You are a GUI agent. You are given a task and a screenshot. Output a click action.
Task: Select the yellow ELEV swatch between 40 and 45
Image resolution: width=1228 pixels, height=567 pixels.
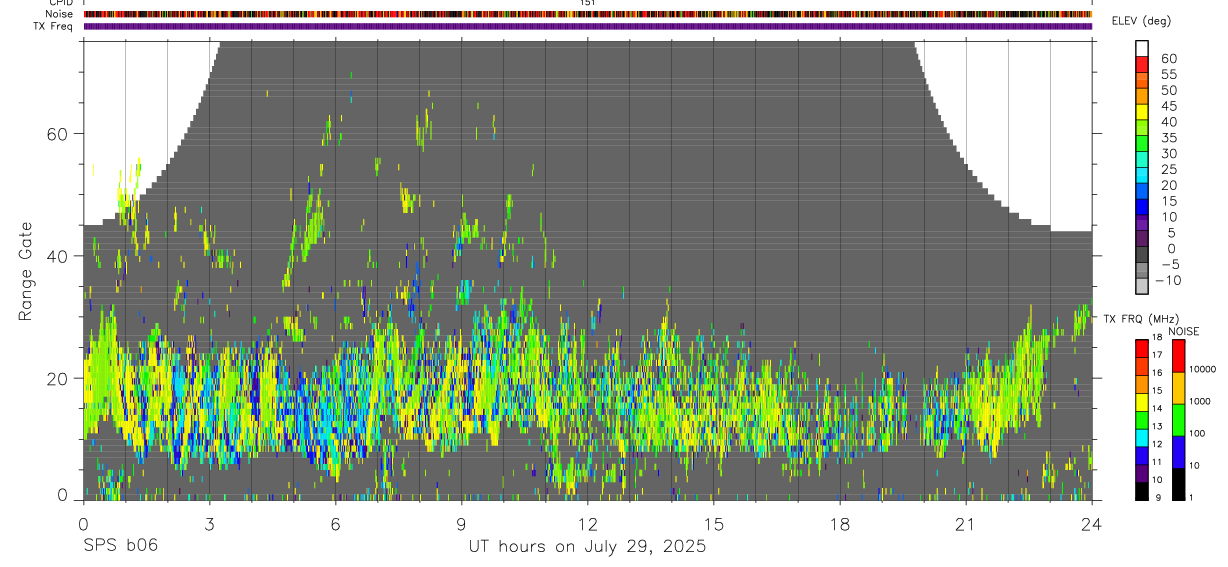pyautogui.click(x=1142, y=113)
